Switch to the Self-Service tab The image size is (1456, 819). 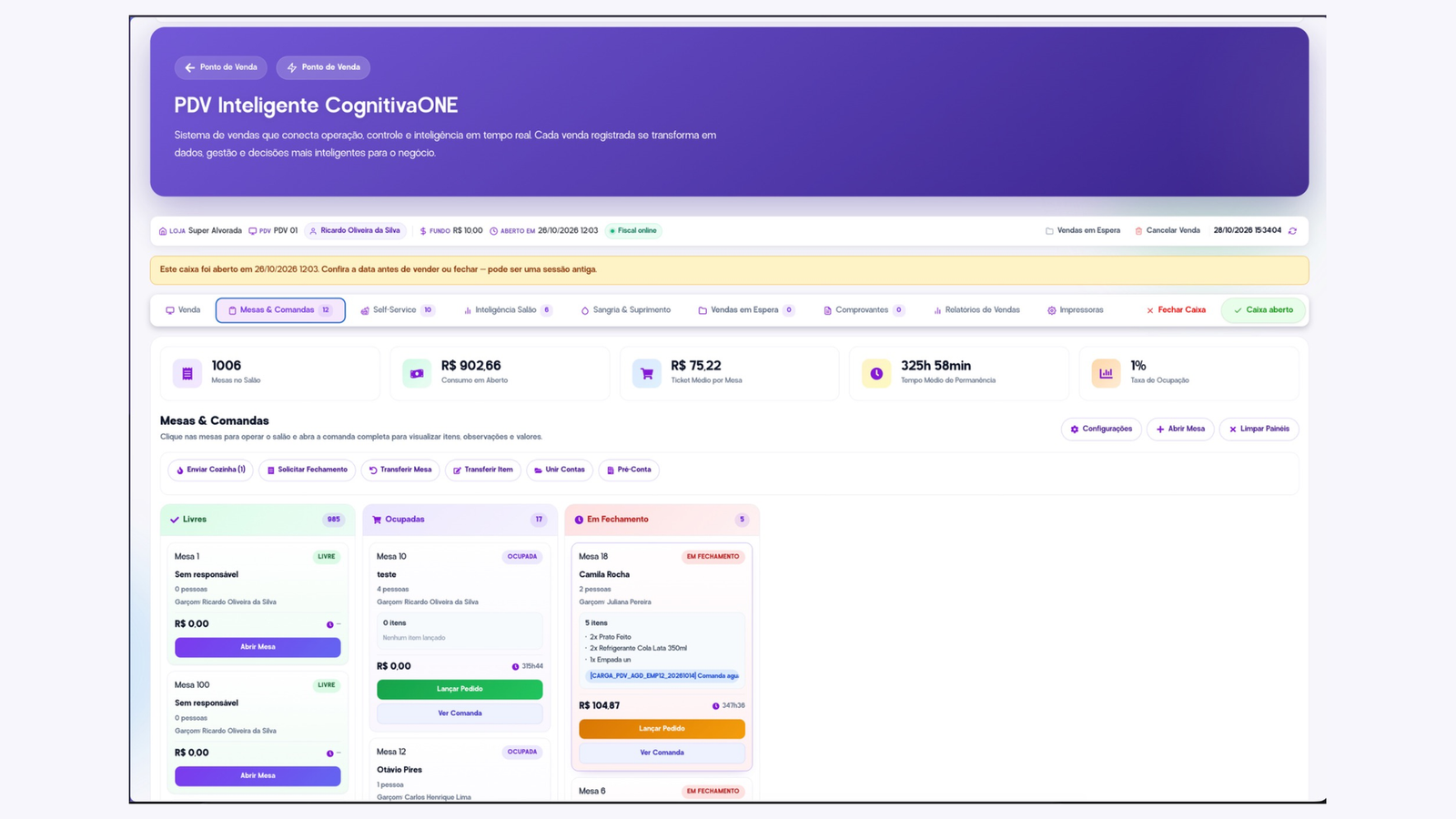point(398,310)
